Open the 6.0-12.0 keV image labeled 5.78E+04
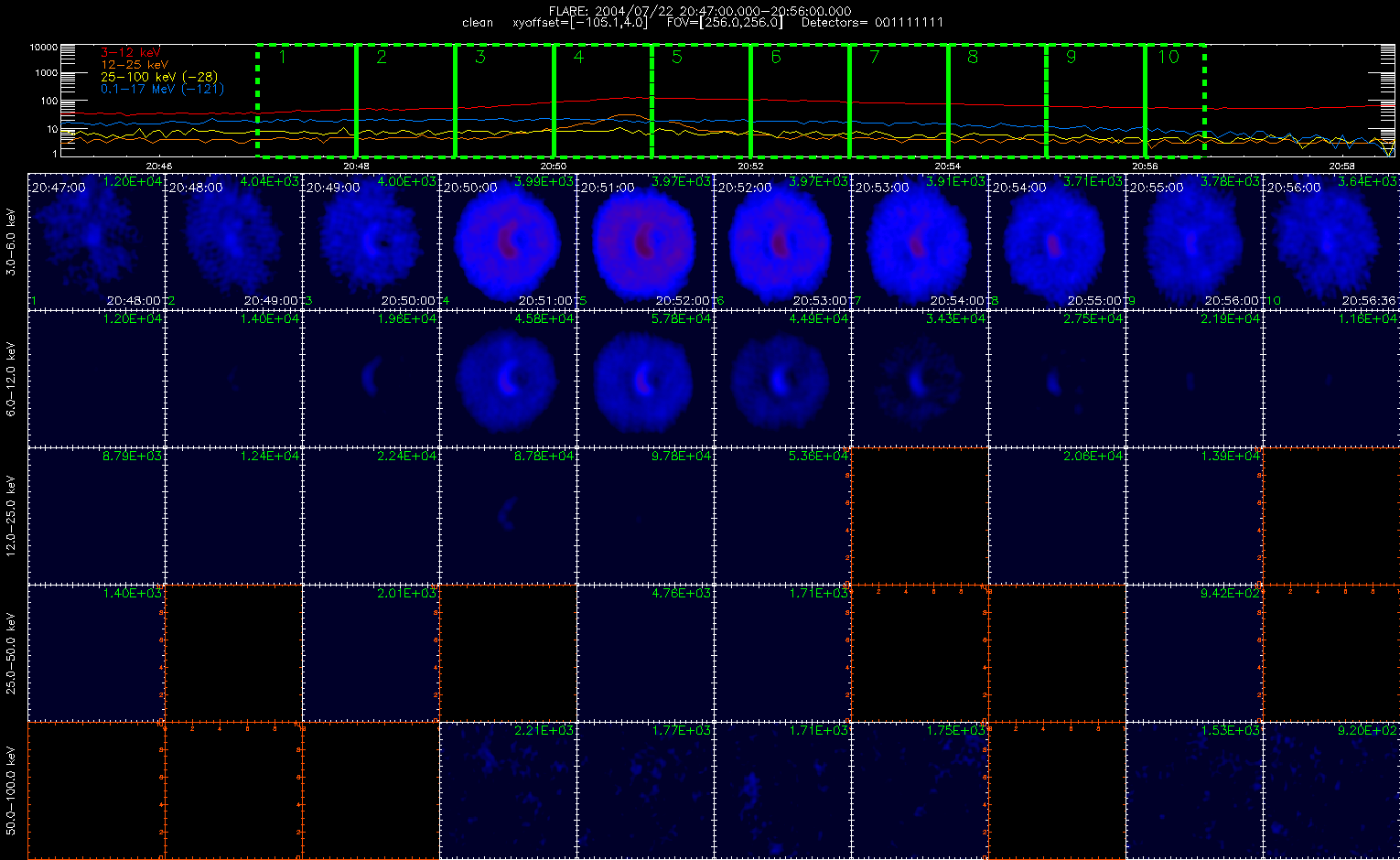 tap(646, 378)
